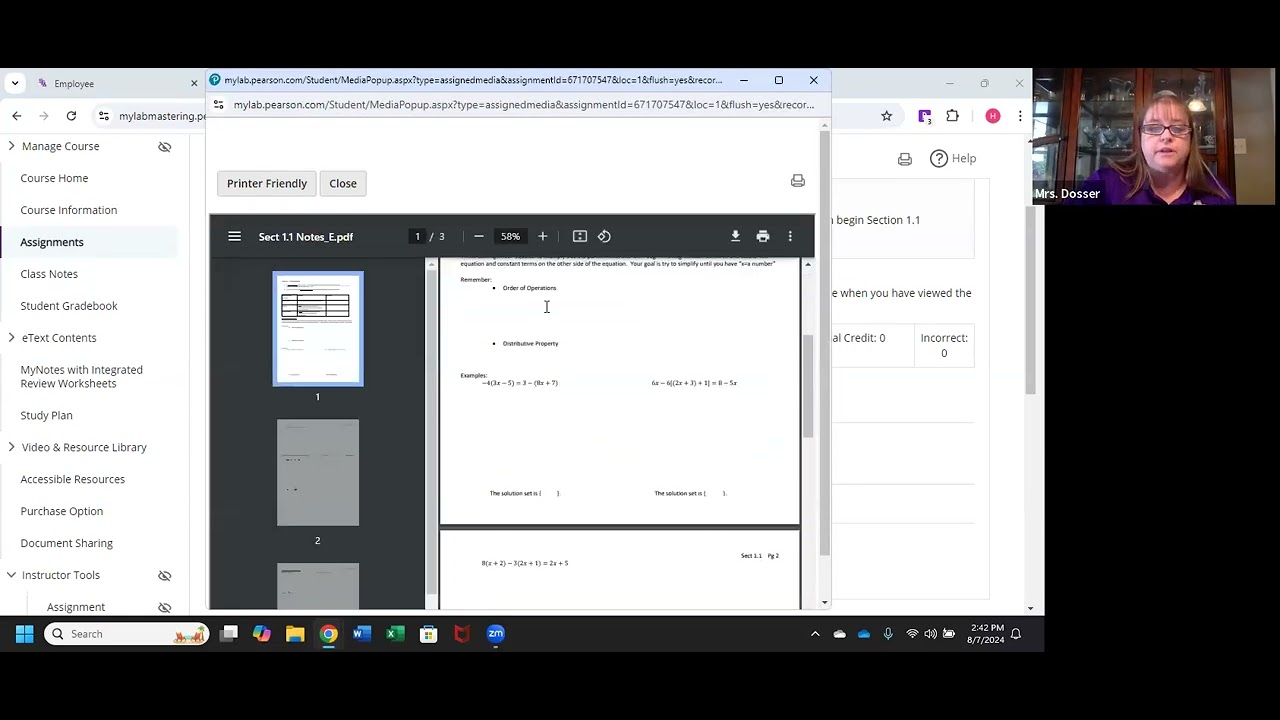Click the Windows taskbar search box
Image resolution: width=1280 pixels, height=720 pixels.
pyautogui.click(x=127, y=634)
